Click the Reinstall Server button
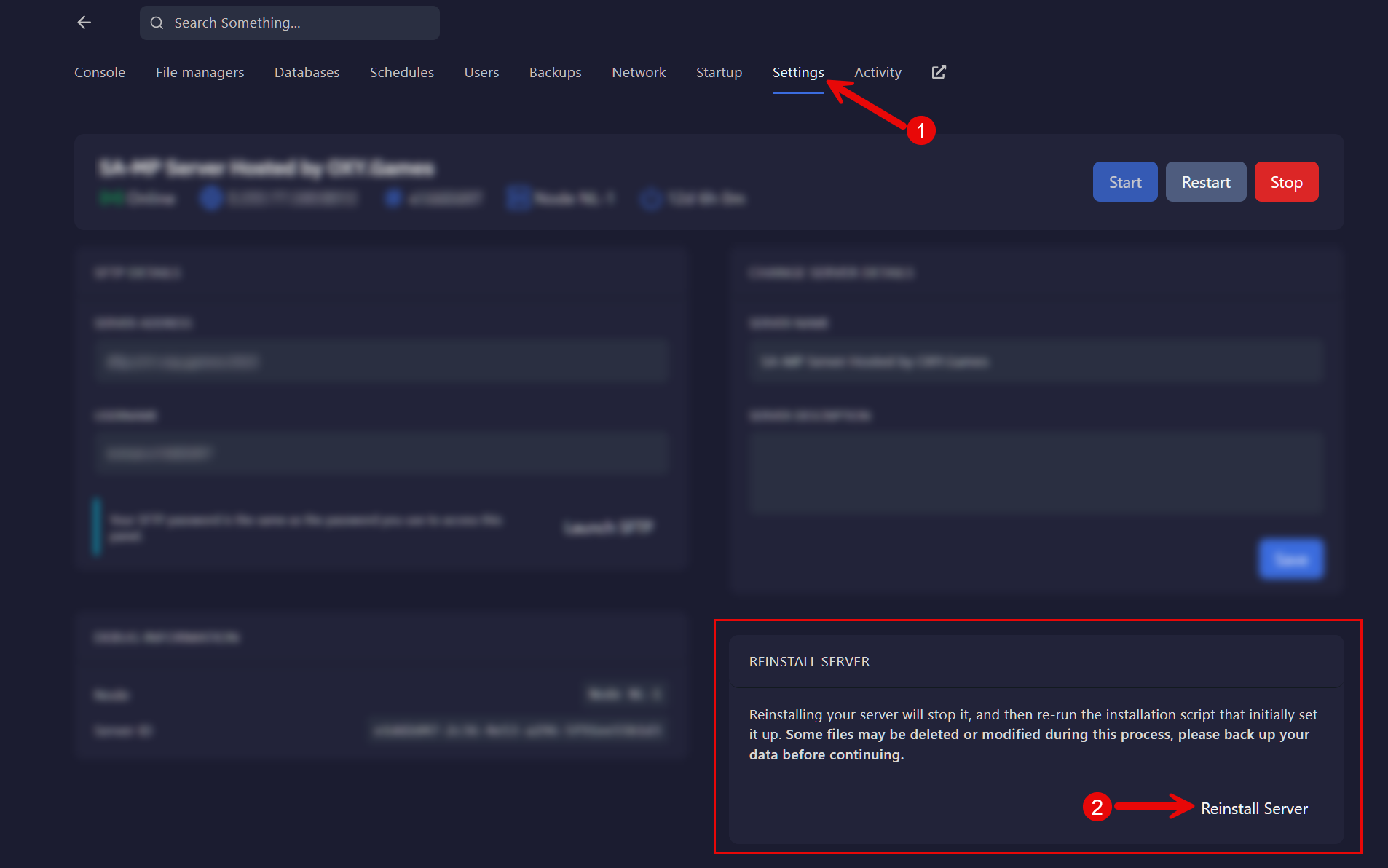The height and width of the screenshot is (868, 1388). 1254,808
